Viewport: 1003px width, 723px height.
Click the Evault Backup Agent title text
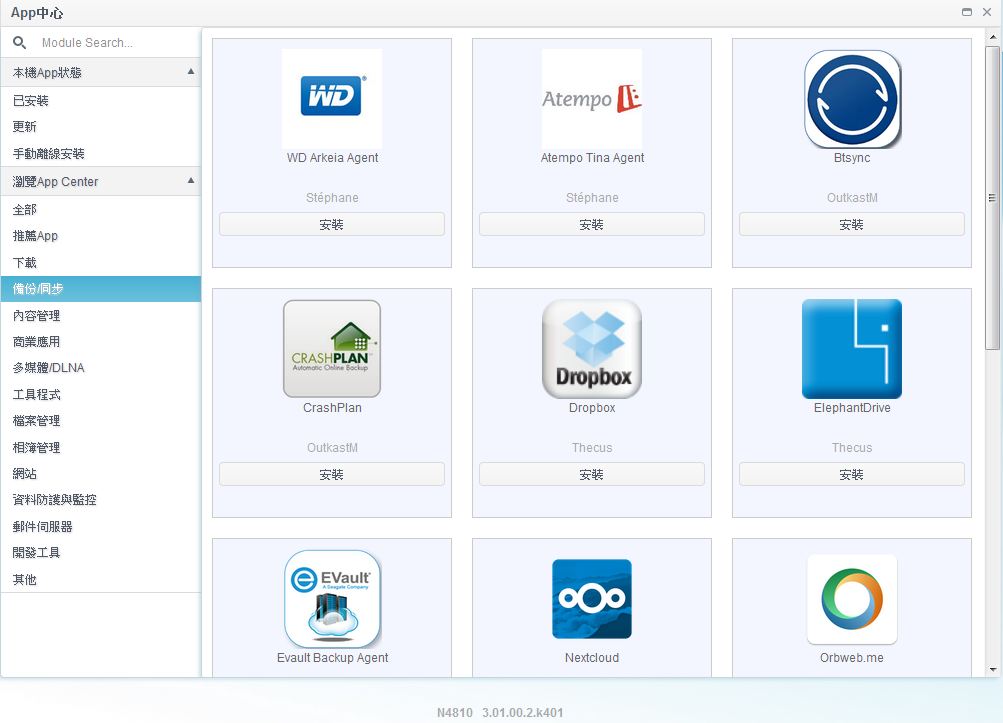pyautogui.click(x=332, y=658)
